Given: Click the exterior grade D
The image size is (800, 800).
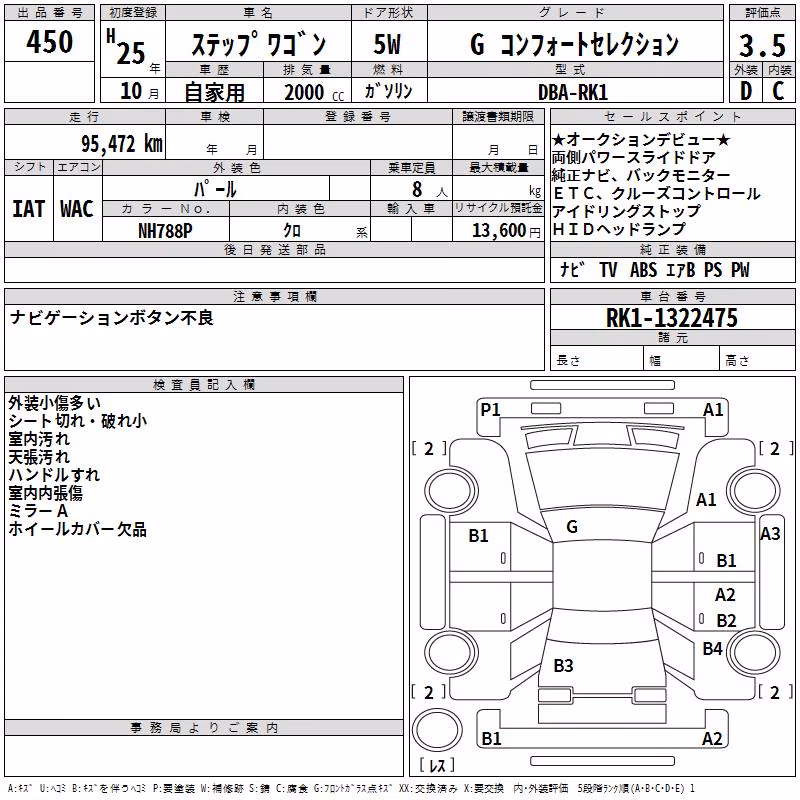Looking at the screenshot, I should [x=745, y=91].
